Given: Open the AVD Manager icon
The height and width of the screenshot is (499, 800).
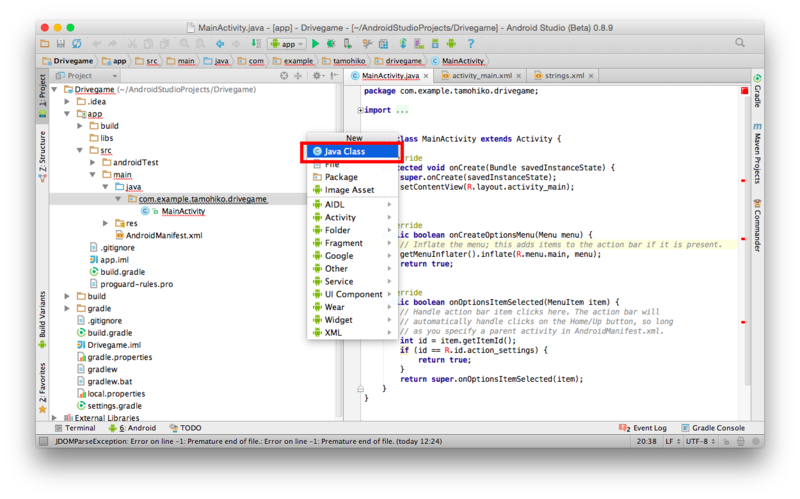Looking at the screenshot, I should [419, 44].
